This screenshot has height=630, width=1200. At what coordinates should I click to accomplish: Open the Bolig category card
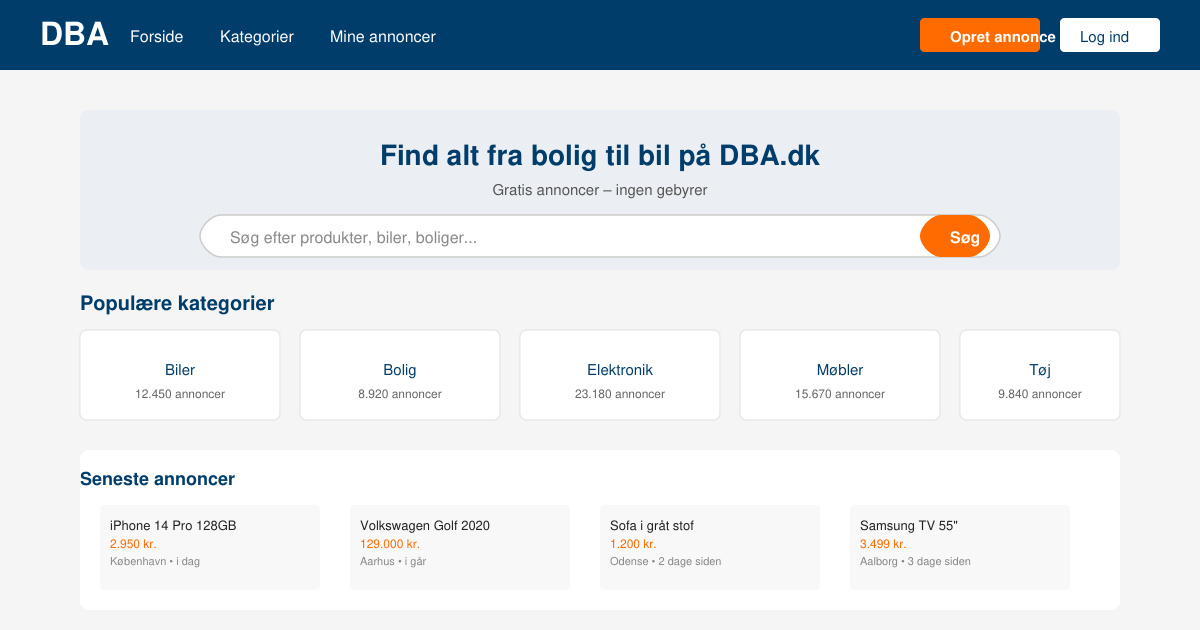tap(400, 375)
